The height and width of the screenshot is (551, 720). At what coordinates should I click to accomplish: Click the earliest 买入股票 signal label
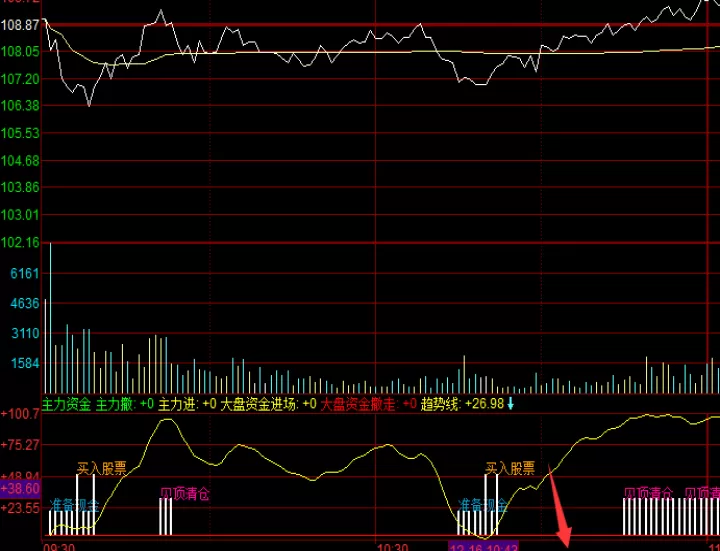coord(101,468)
